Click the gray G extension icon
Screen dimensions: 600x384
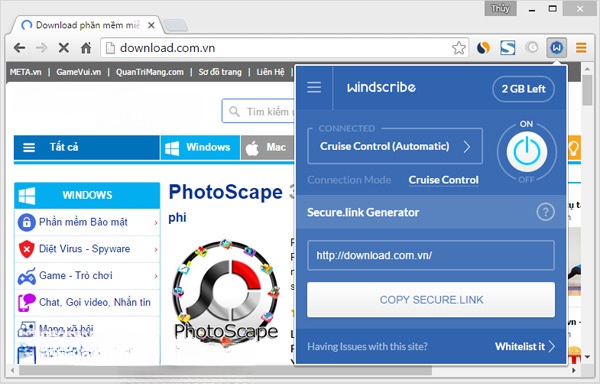(532, 47)
